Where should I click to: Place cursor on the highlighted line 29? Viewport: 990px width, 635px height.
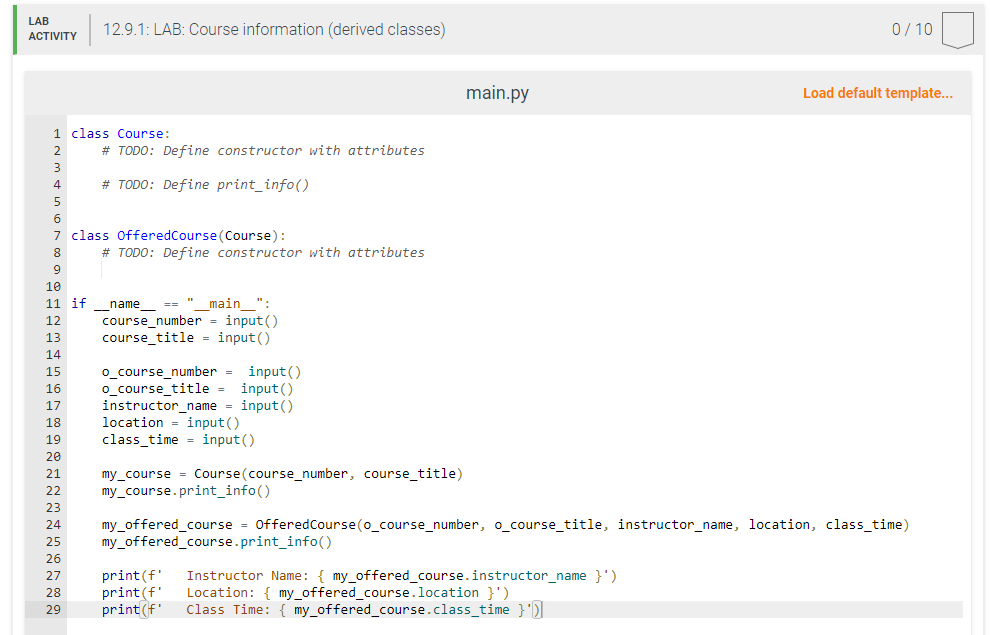tap(300, 609)
